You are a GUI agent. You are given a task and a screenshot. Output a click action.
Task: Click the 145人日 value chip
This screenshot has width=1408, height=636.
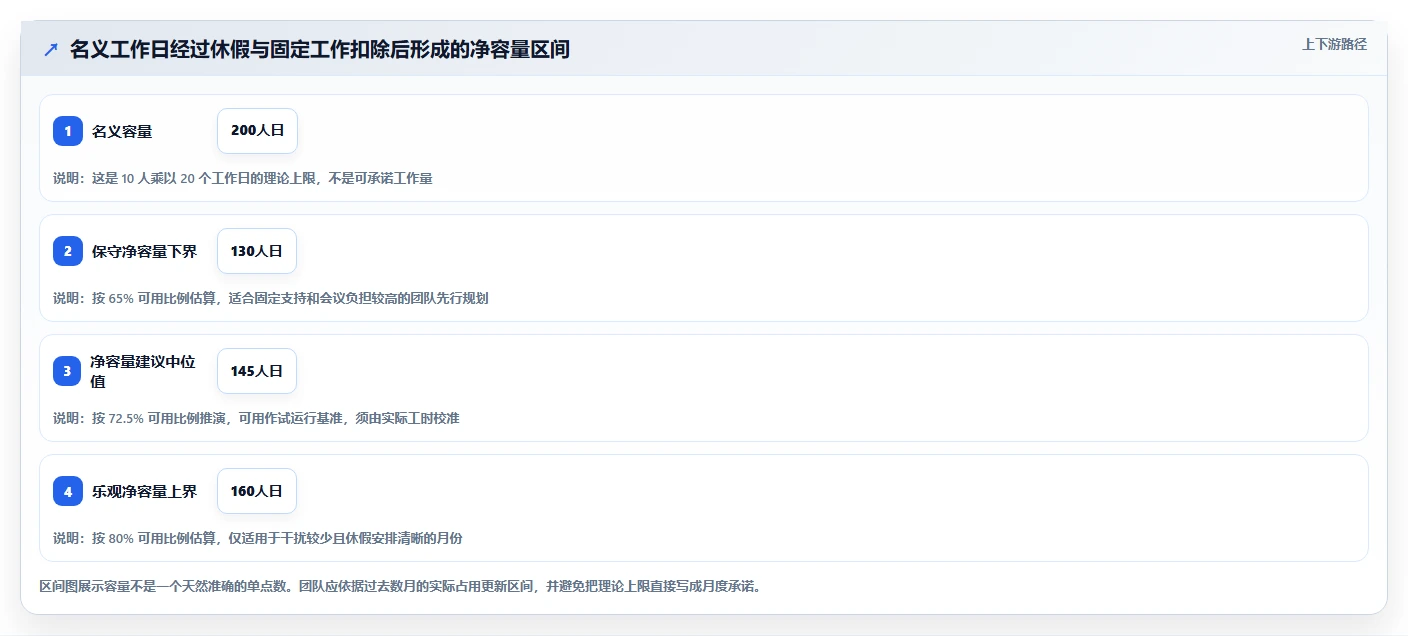point(257,371)
